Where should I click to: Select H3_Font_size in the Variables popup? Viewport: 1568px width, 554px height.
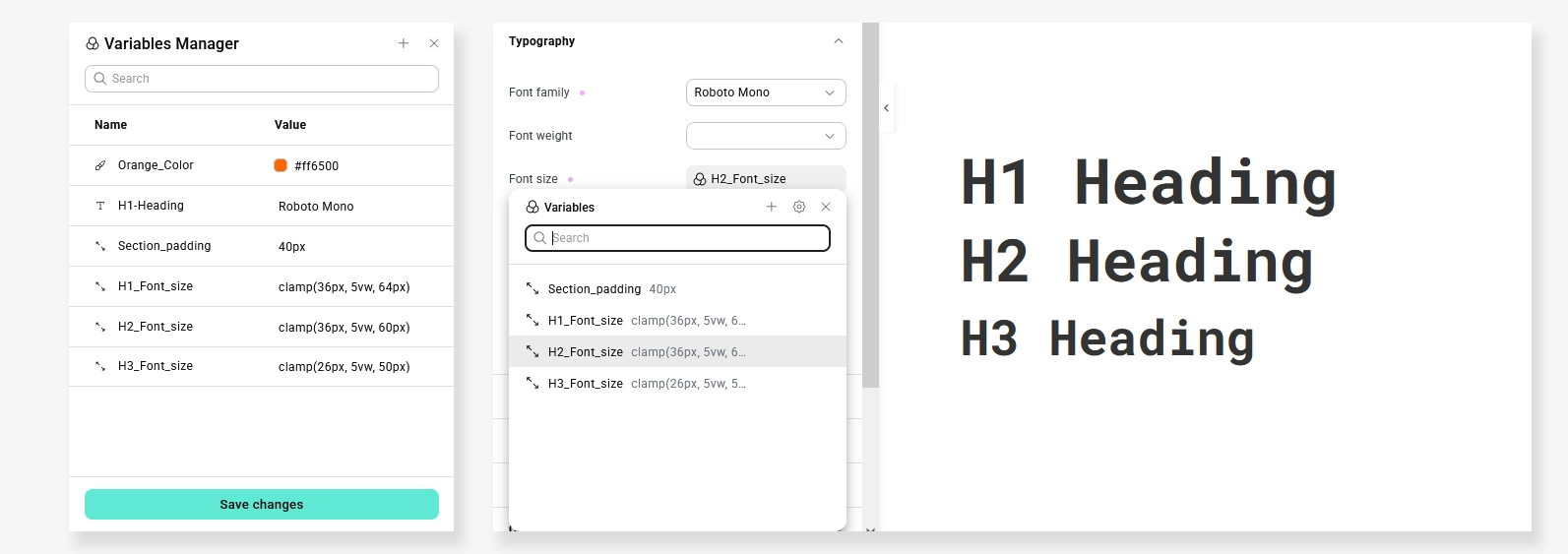677,384
